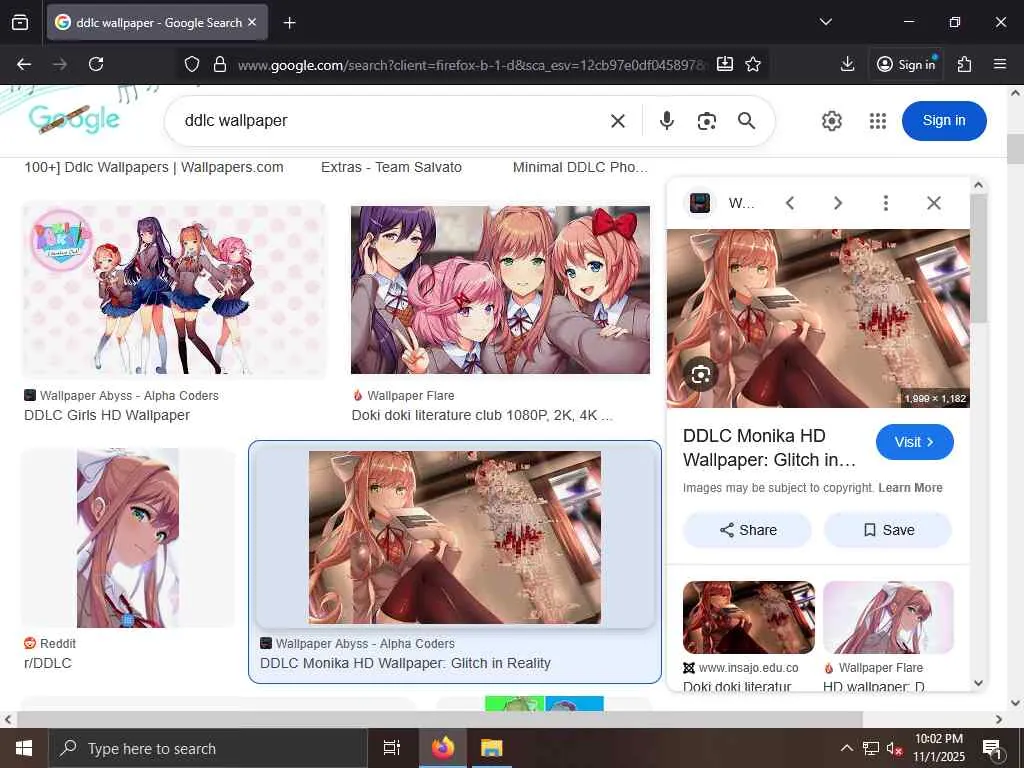
Task: Click the Share button
Action: click(747, 530)
